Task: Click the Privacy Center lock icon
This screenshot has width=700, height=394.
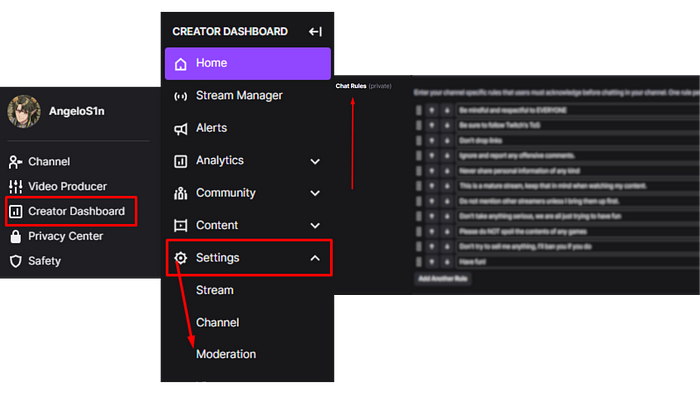Action: 16,236
